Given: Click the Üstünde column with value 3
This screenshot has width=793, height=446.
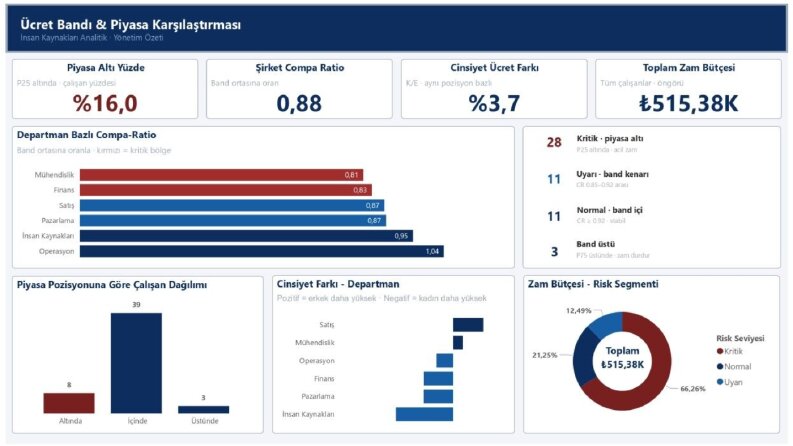Looking at the screenshot, I should [203, 410].
